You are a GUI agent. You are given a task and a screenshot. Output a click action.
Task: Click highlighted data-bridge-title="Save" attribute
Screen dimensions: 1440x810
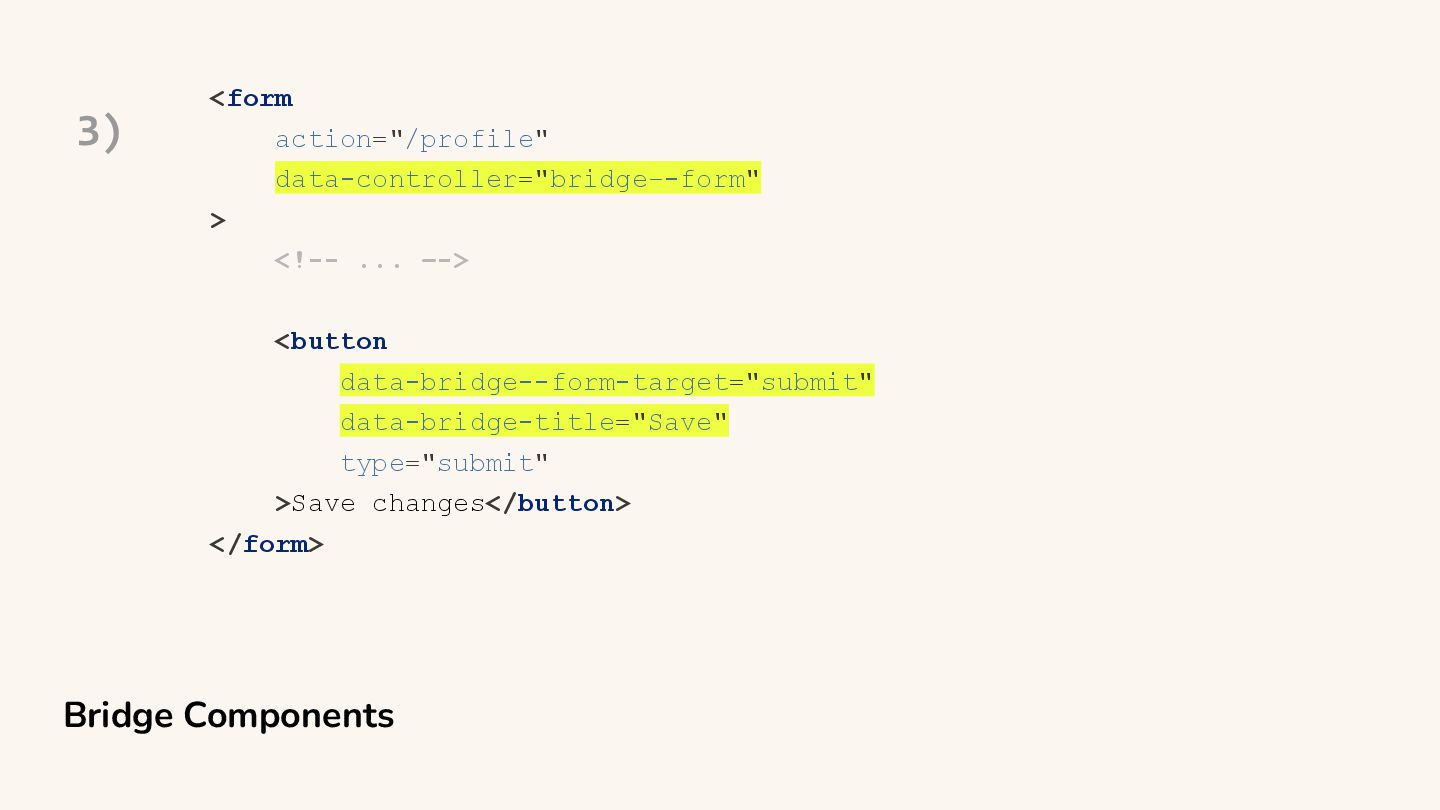[x=534, y=421]
